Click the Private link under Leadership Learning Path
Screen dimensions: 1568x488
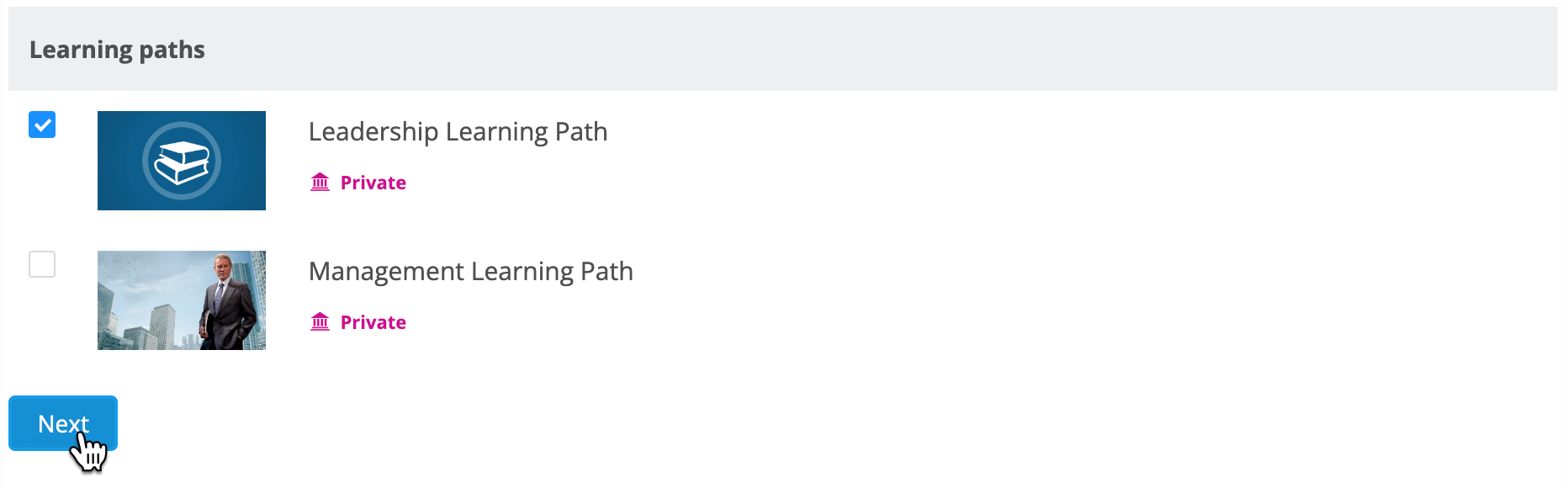(372, 182)
